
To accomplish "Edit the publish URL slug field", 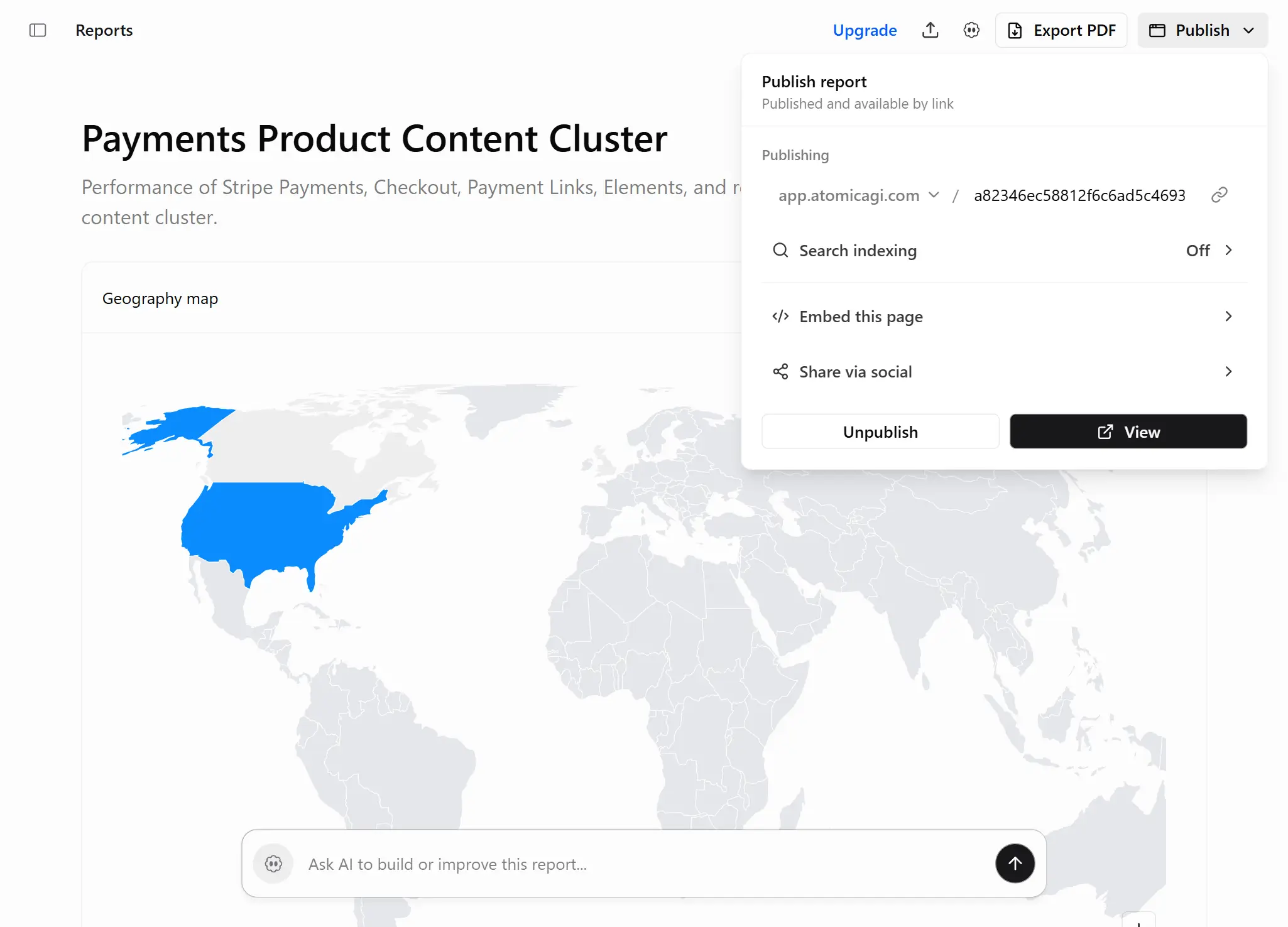I will [1079, 195].
